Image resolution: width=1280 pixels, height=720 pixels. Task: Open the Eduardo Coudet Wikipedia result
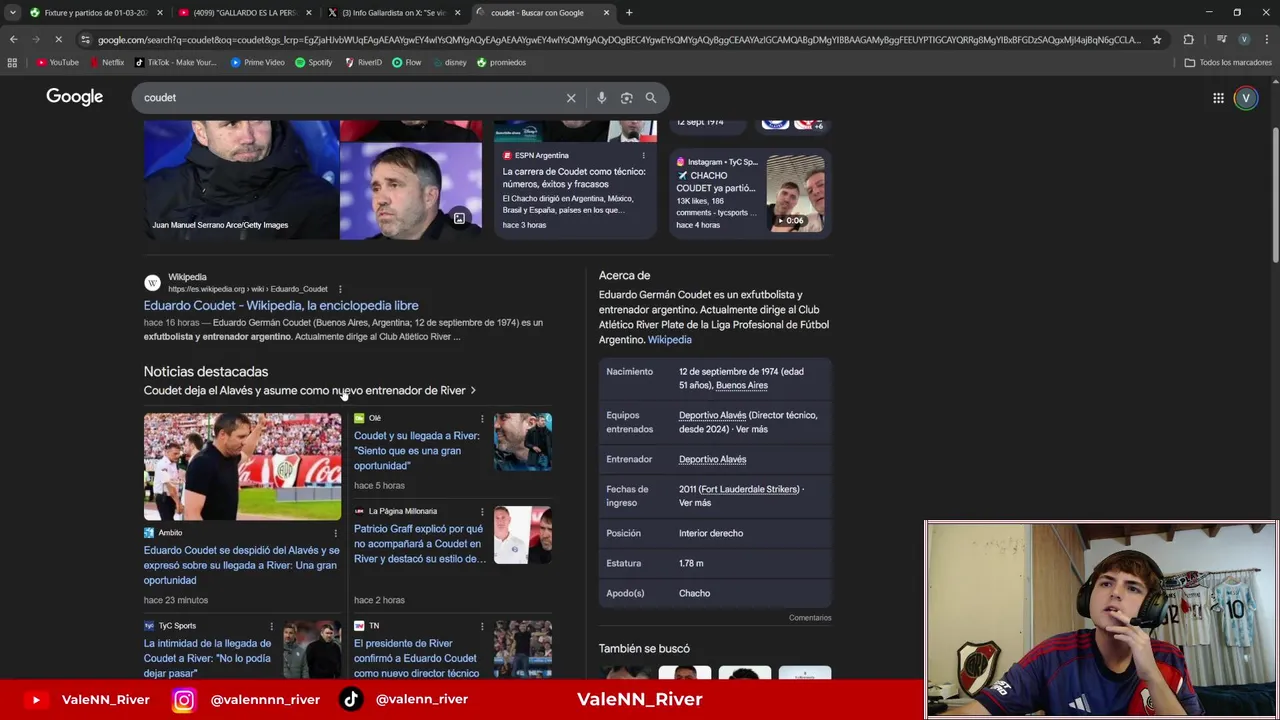pyautogui.click(x=281, y=305)
